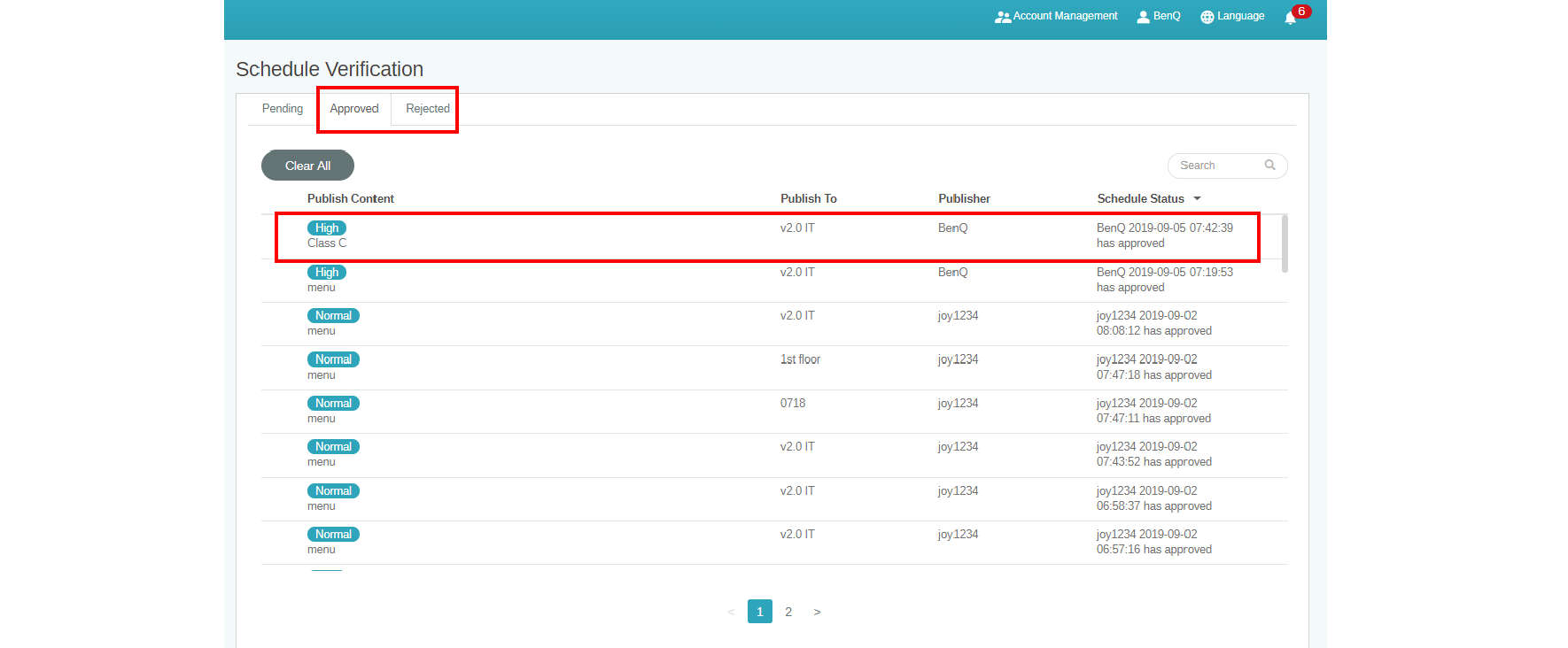Click the search magnifier icon
Screen dimensions: 1568x648
(x=1269, y=165)
